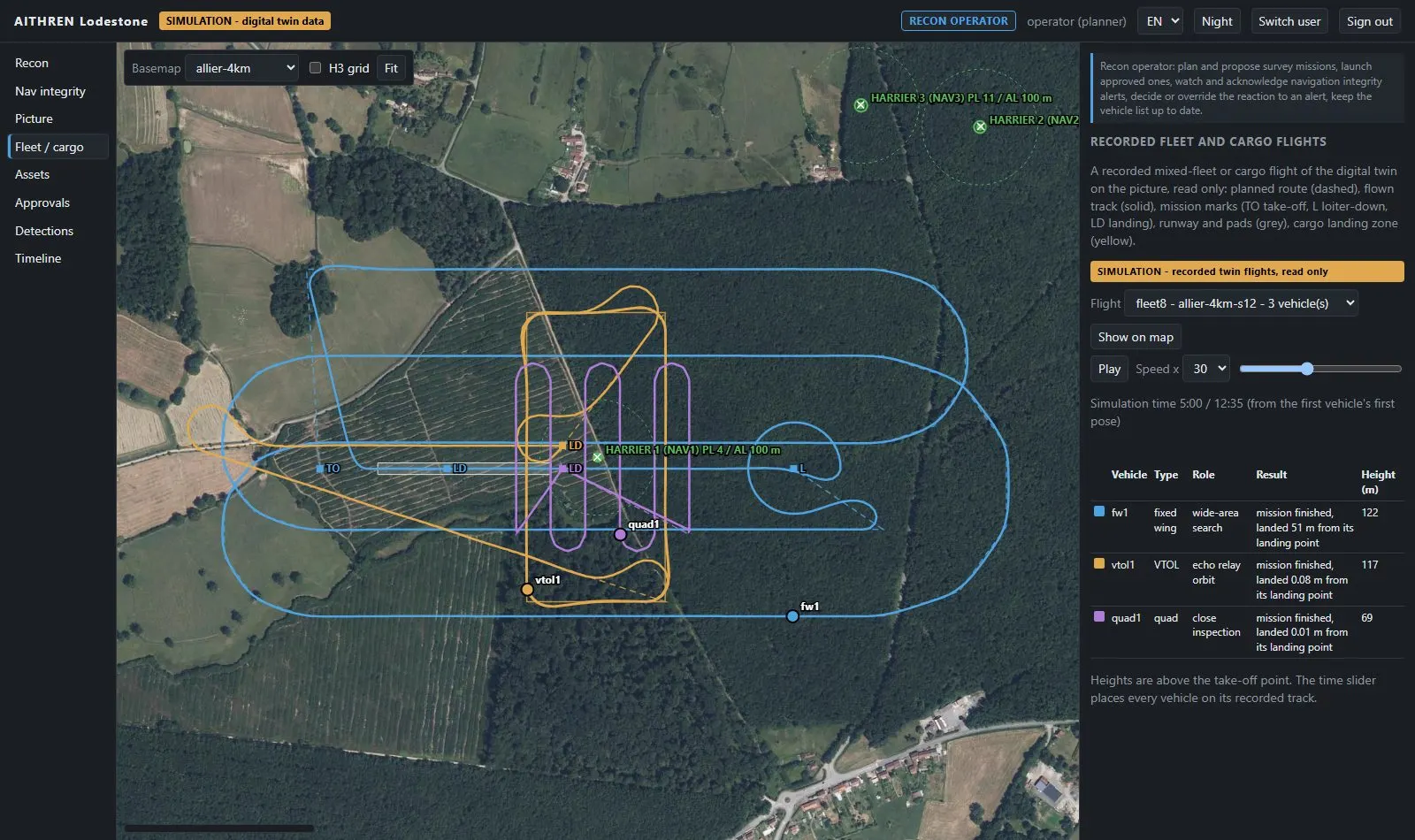The height and width of the screenshot is (840, 1415).
Task: Click the Switch user button
Action: pyautogui.click(x=1289, y=21)
